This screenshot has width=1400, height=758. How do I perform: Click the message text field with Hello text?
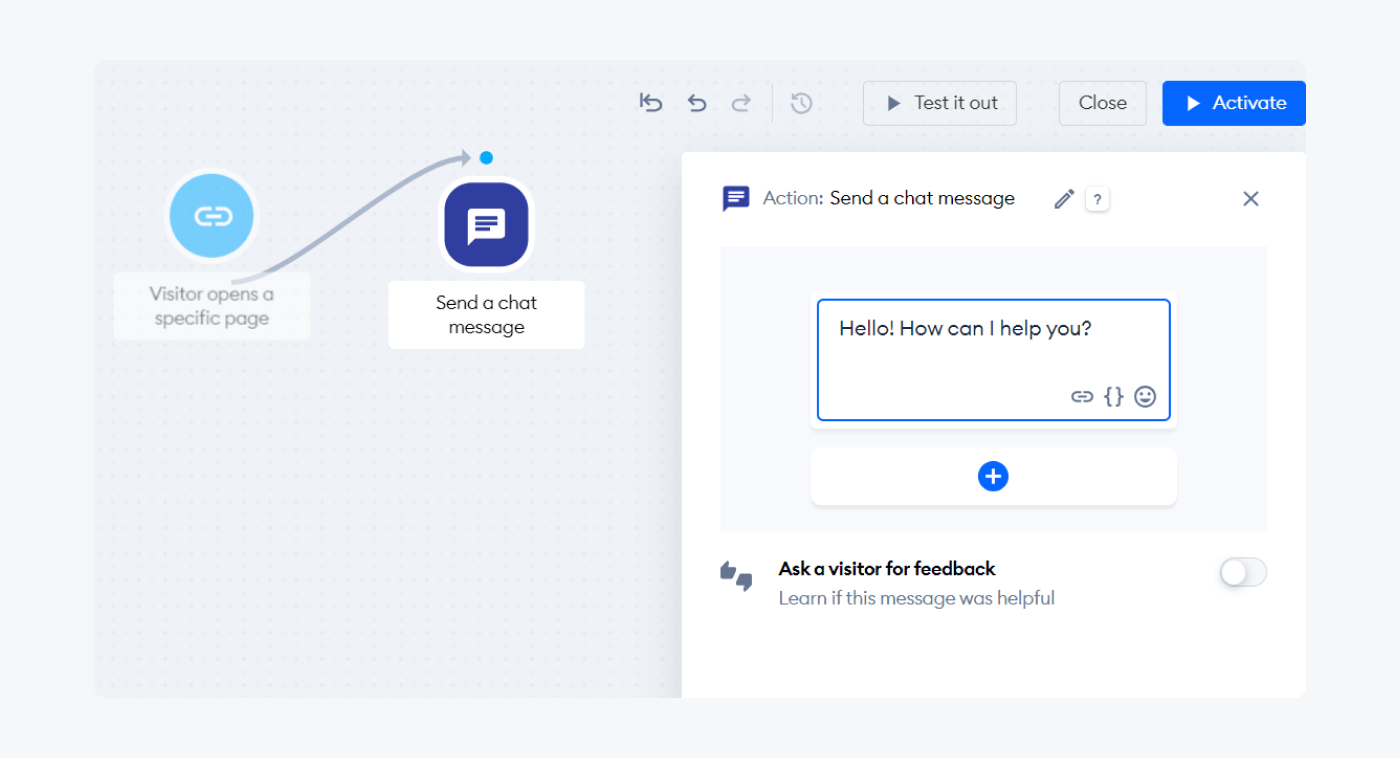point(993,360)
